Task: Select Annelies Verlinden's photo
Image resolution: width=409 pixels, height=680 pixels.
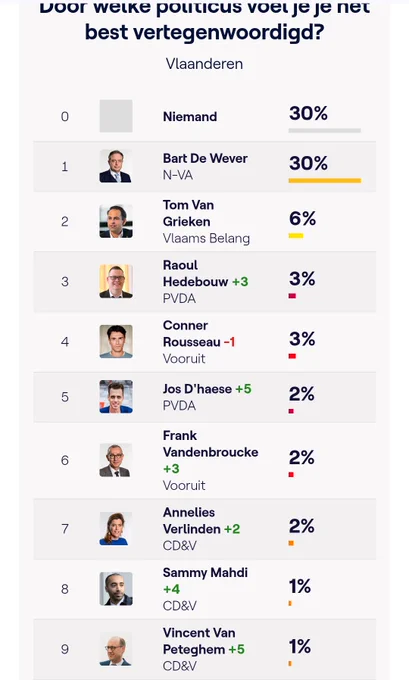Action: [x=116, y=529]
